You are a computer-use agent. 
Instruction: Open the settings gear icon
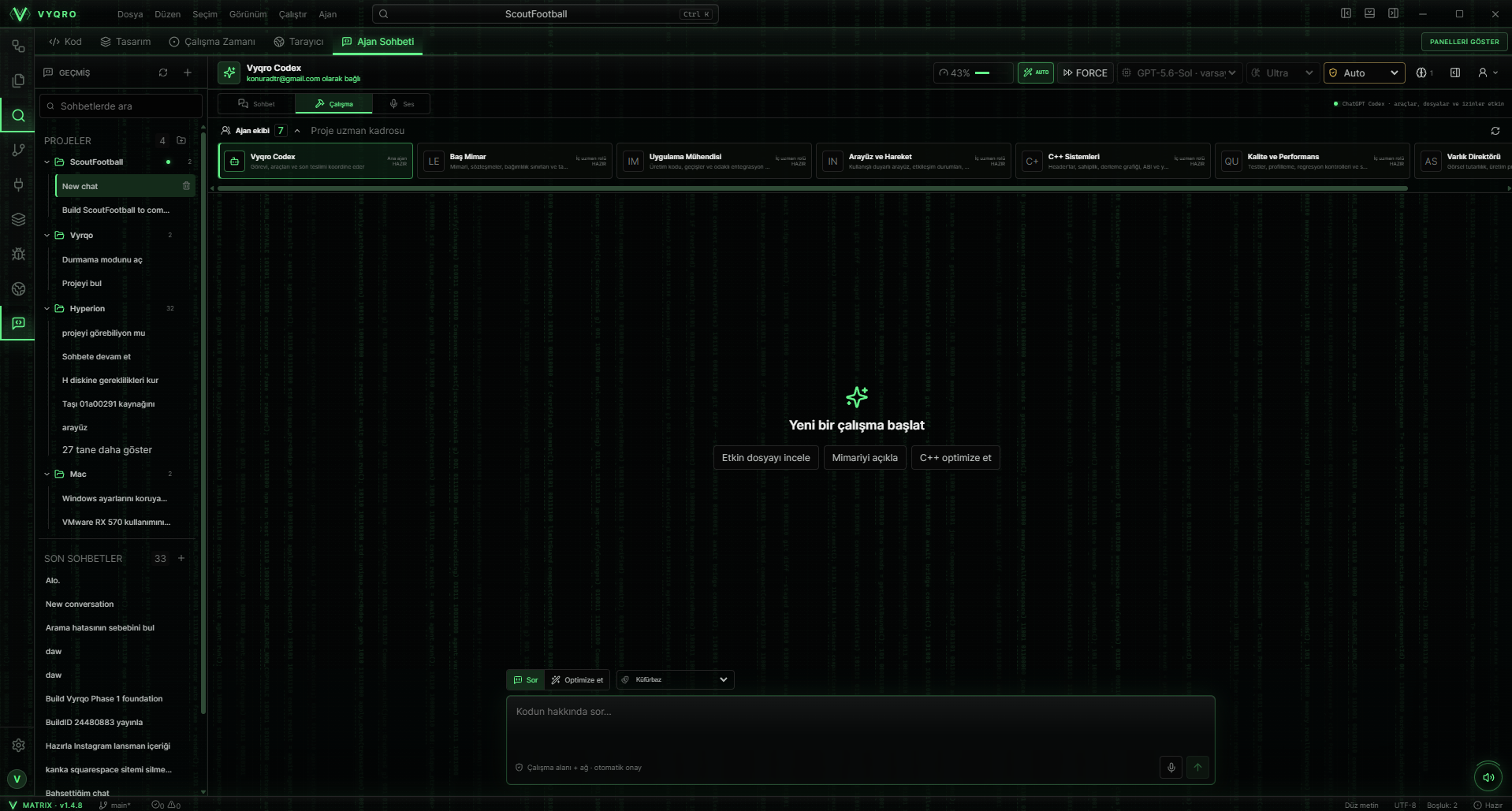click(18, 745)
